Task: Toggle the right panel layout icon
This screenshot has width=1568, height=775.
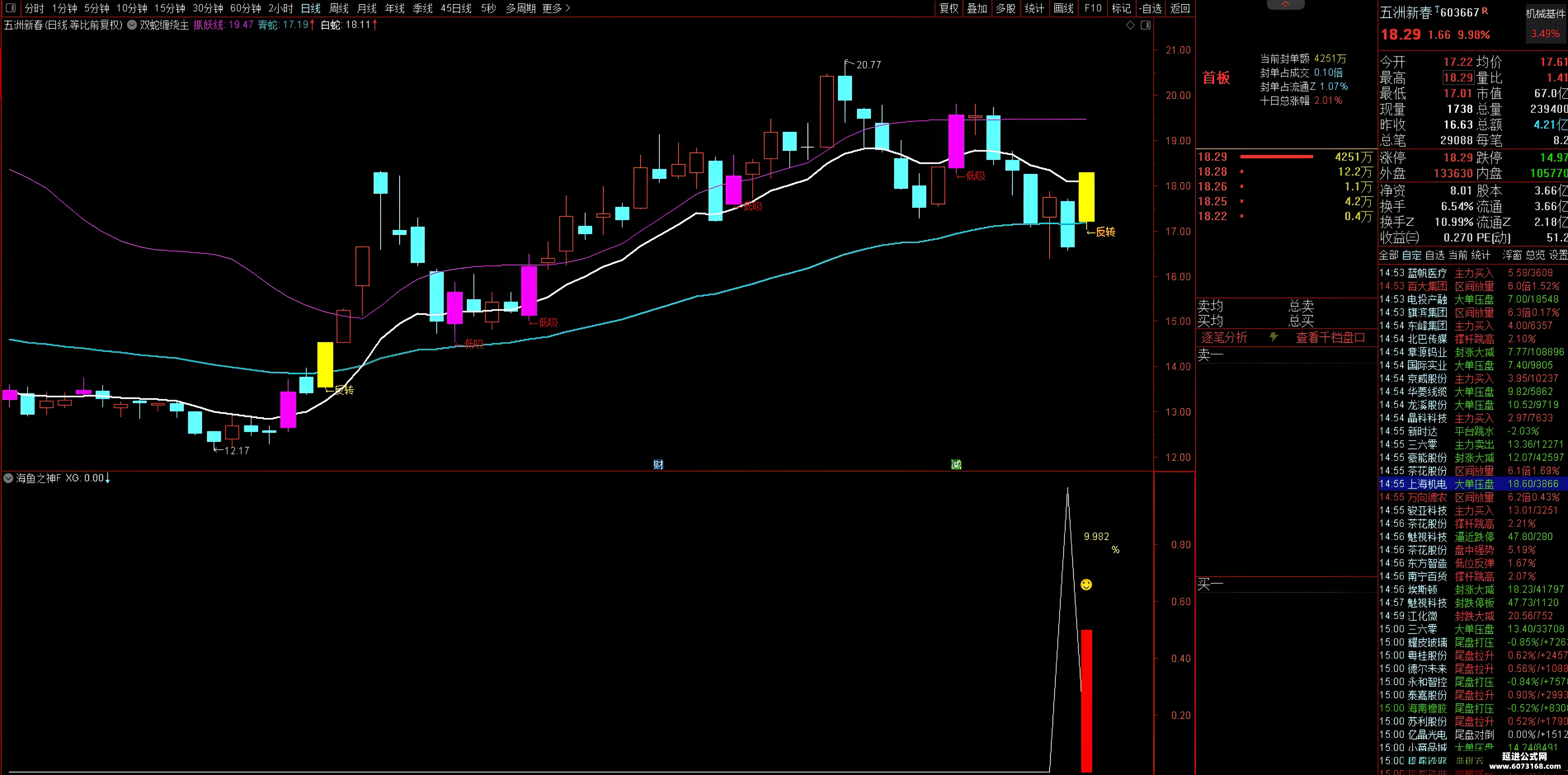Action: pos(1146,25)
